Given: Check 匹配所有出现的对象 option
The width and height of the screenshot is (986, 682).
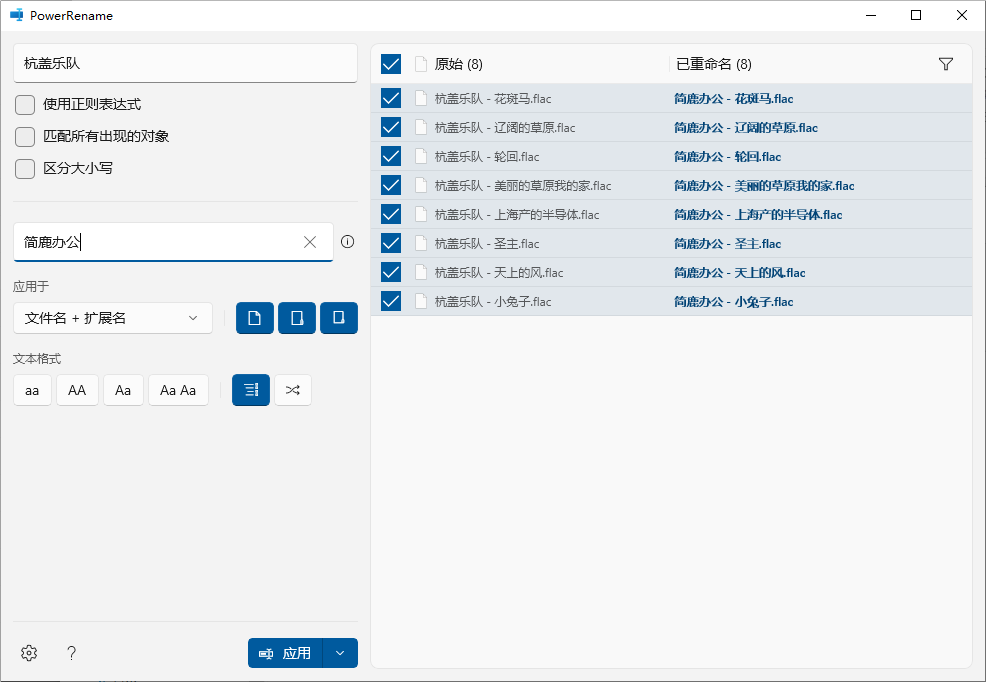Looking at the screenshot, I should tap(24, 136).
